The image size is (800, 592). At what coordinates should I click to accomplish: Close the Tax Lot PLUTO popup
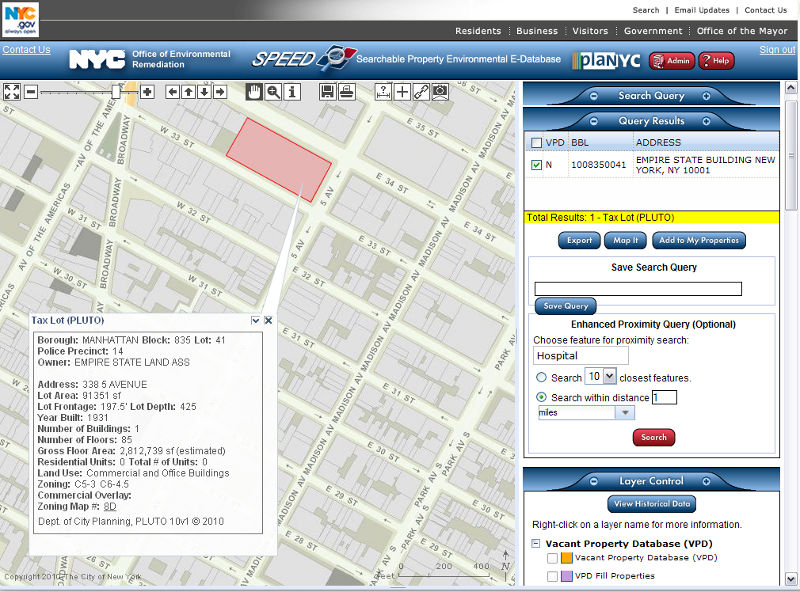click(x=268, y=320)
